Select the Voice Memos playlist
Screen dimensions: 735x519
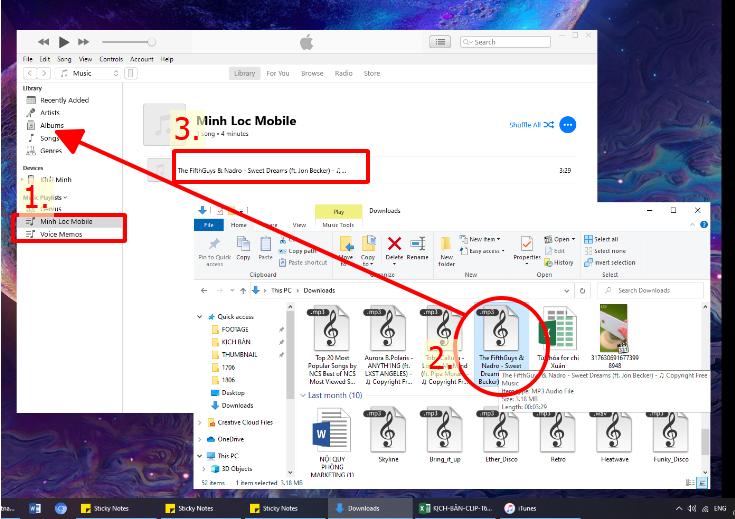(x=68, y=234)
